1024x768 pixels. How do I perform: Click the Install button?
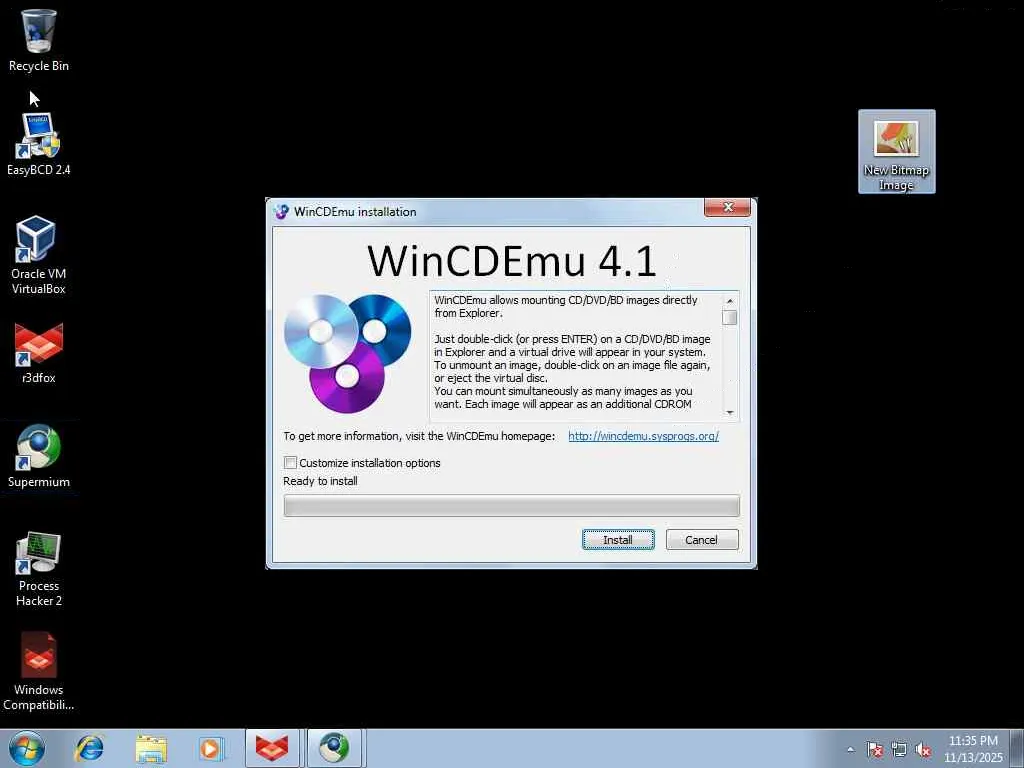618,539
